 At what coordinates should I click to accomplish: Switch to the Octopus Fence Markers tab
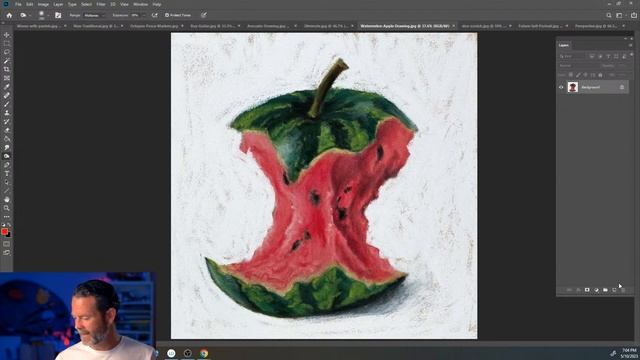pos(154,26)
